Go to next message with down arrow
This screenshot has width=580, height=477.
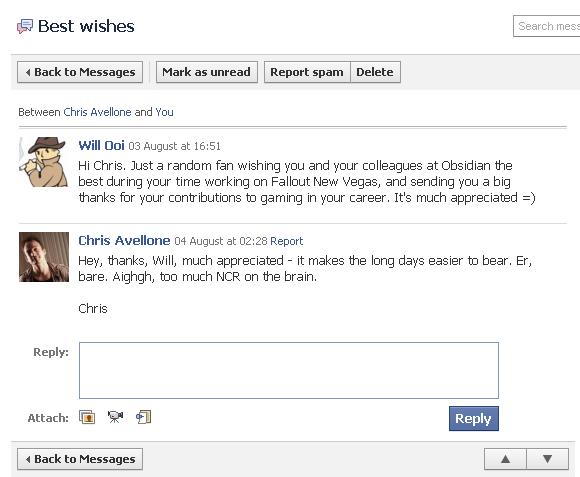[547, 459]
